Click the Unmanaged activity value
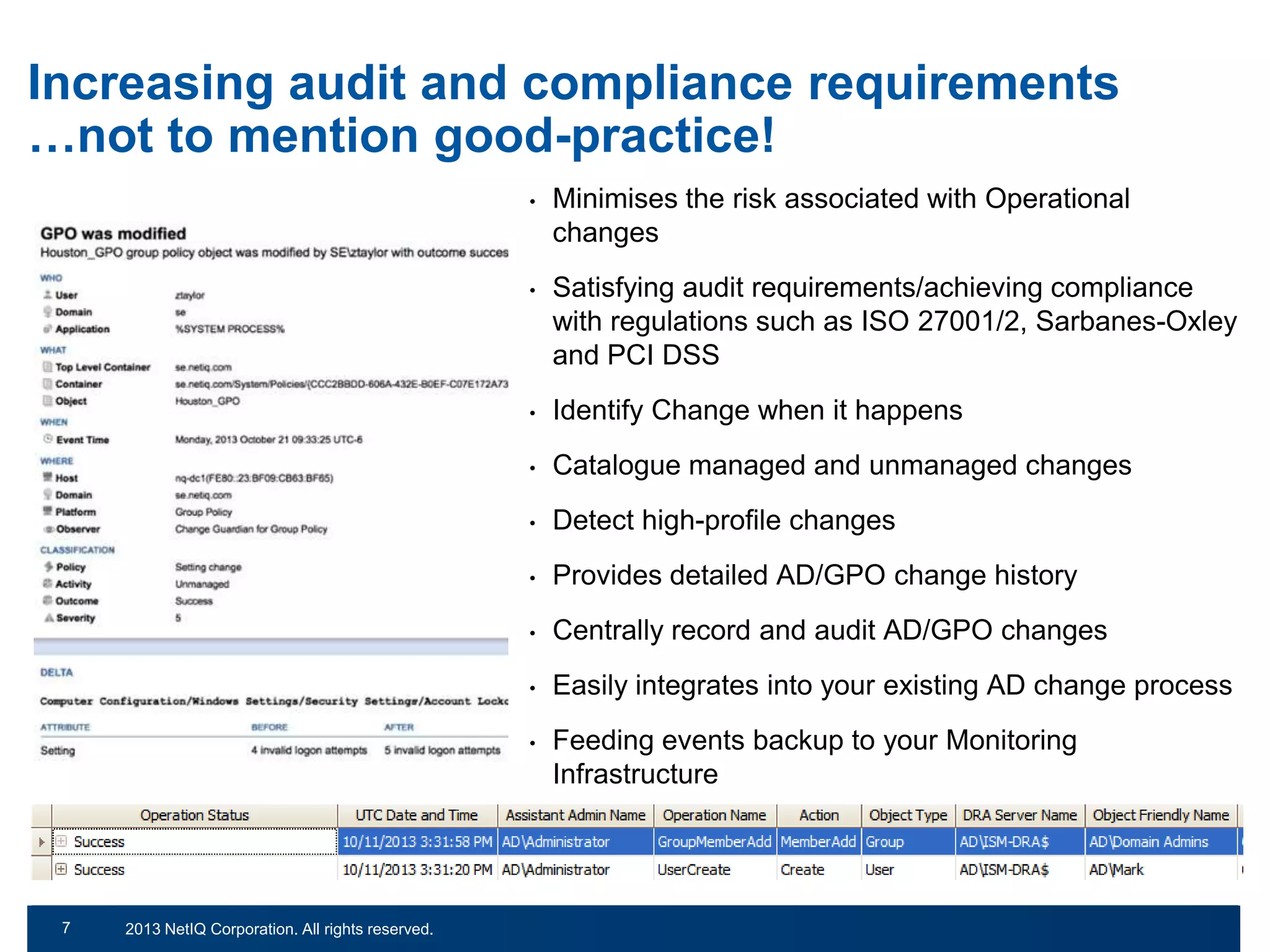The height and width of the screenshot is (952, 1270). 202,584
